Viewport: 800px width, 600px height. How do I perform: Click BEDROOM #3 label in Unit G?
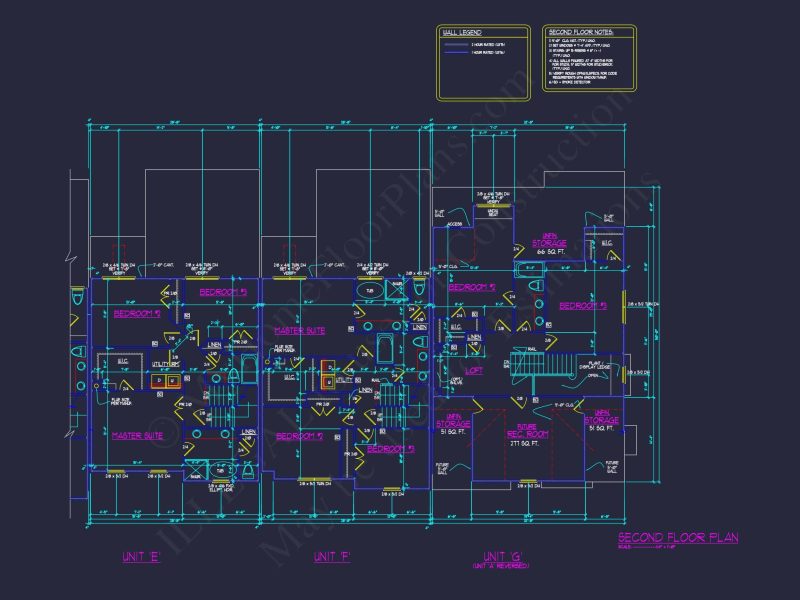tap(583, 306)
